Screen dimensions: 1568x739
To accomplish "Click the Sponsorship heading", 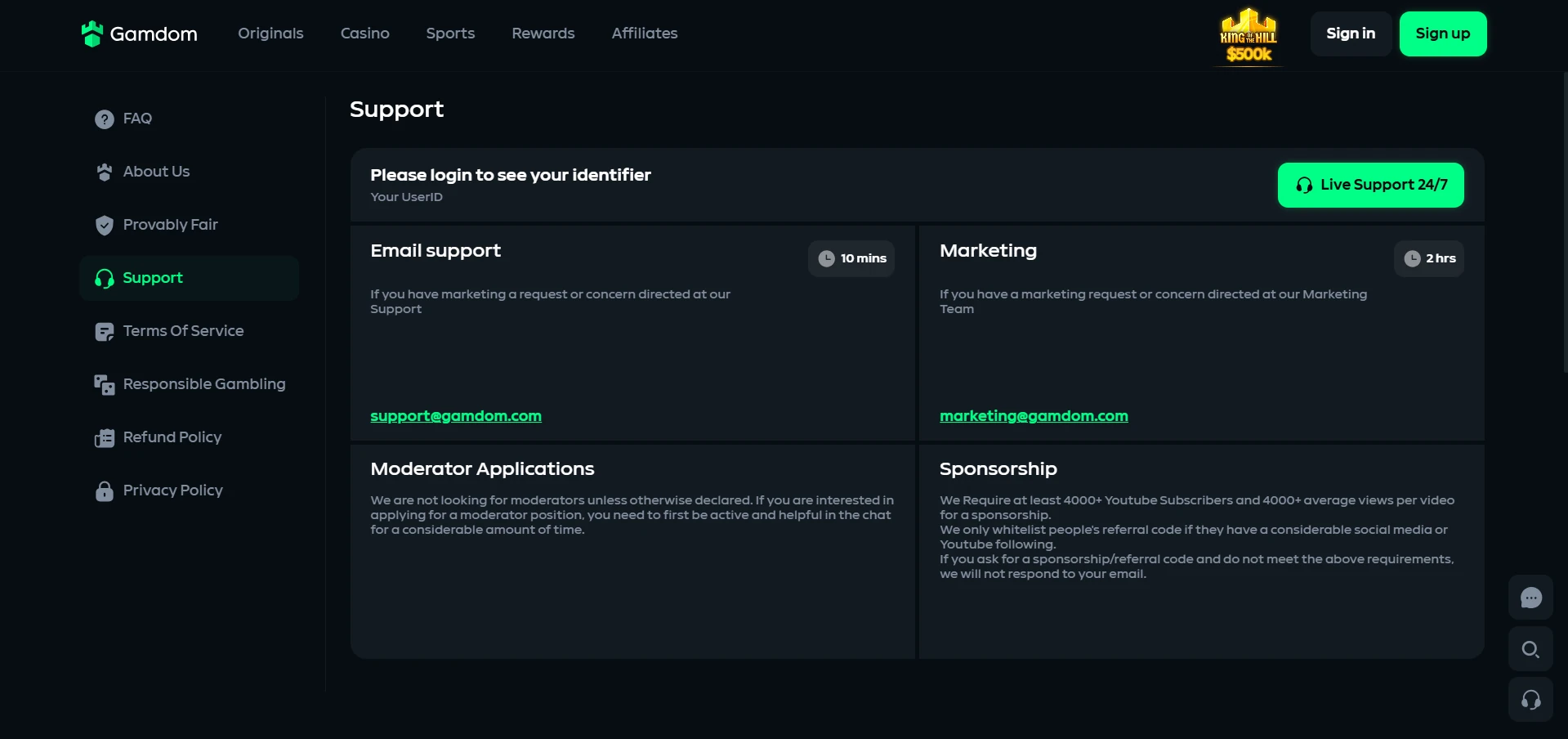I will pos(998,469).
